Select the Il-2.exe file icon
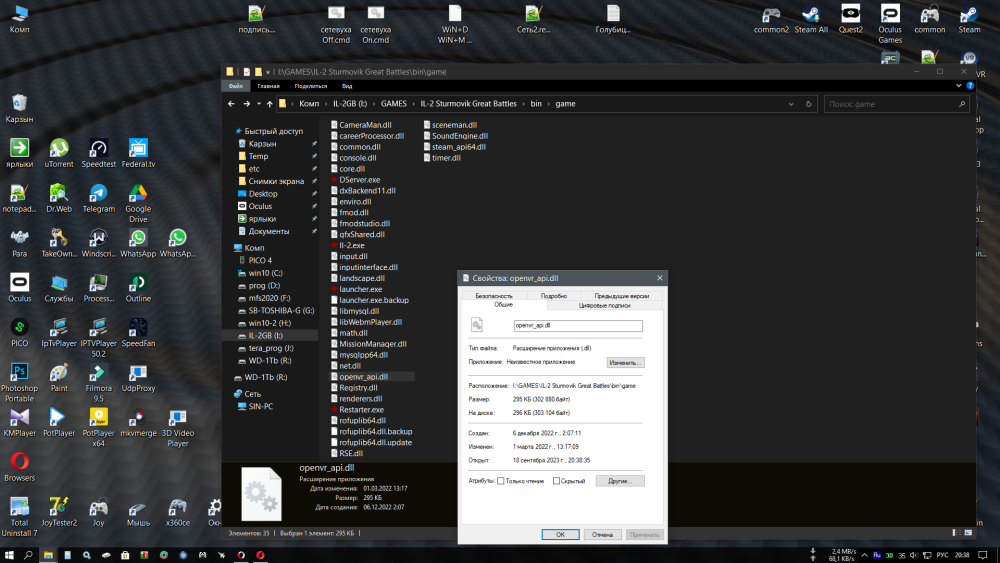This screenshot has width=1000, height=563. click(335, 245)
